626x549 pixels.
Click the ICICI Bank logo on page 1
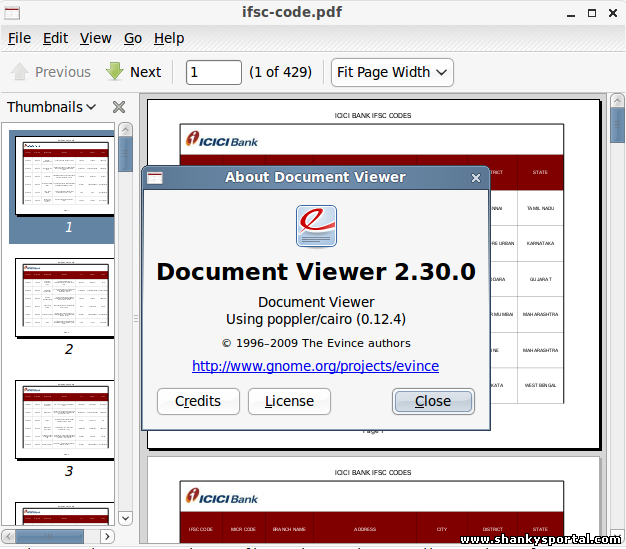[222, 139]
